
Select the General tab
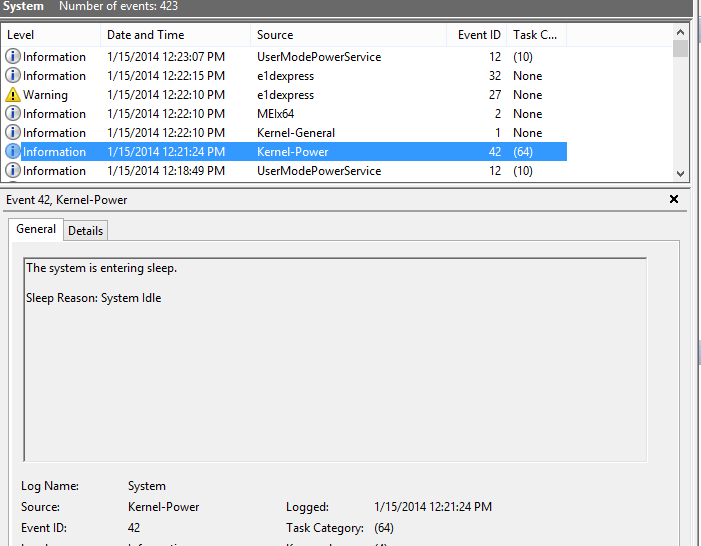coord(36,229)
